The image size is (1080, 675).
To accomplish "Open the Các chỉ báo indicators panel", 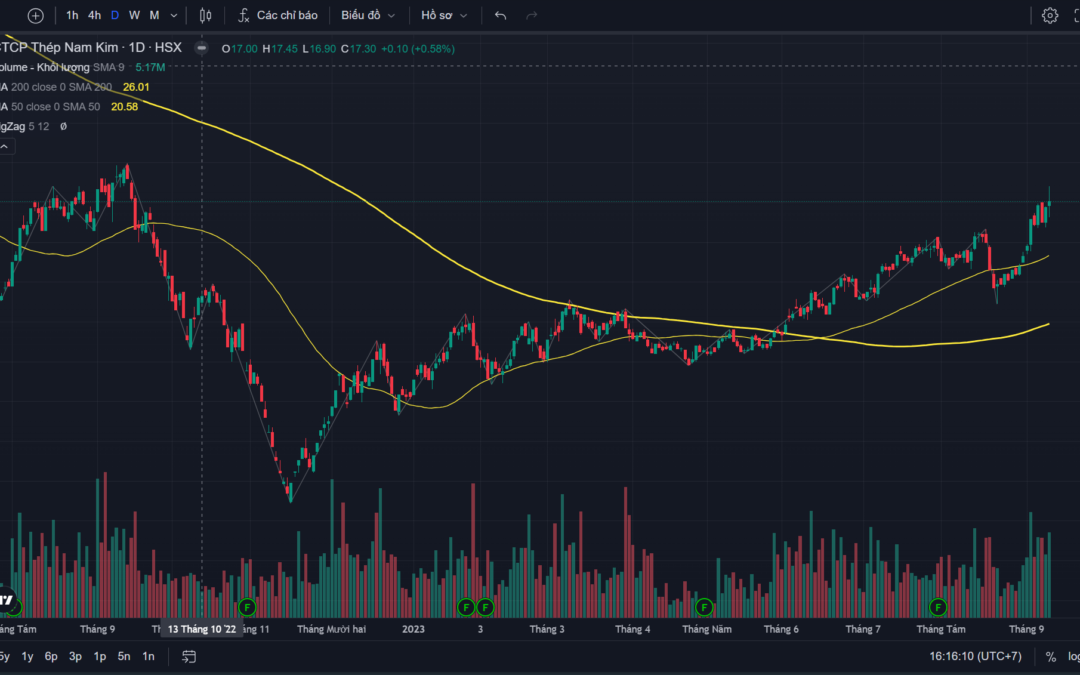I will pyautogui.click(x=278, y=15).
